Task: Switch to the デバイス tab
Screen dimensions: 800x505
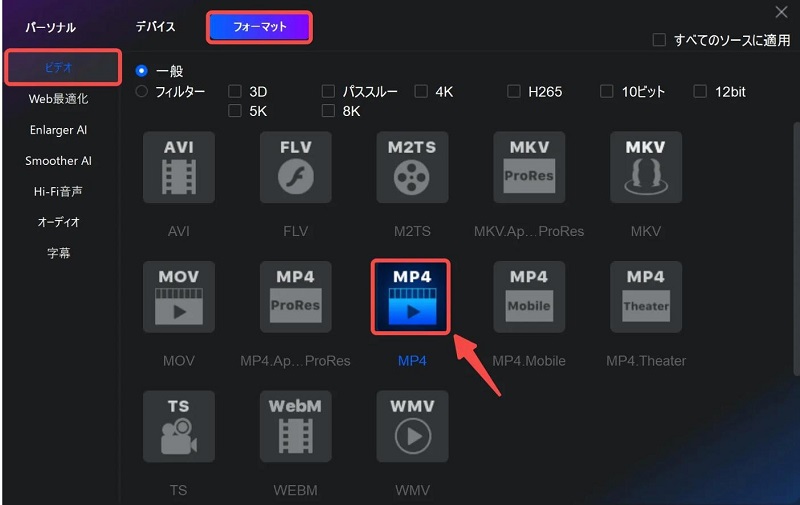Action: tap(155, 27)
